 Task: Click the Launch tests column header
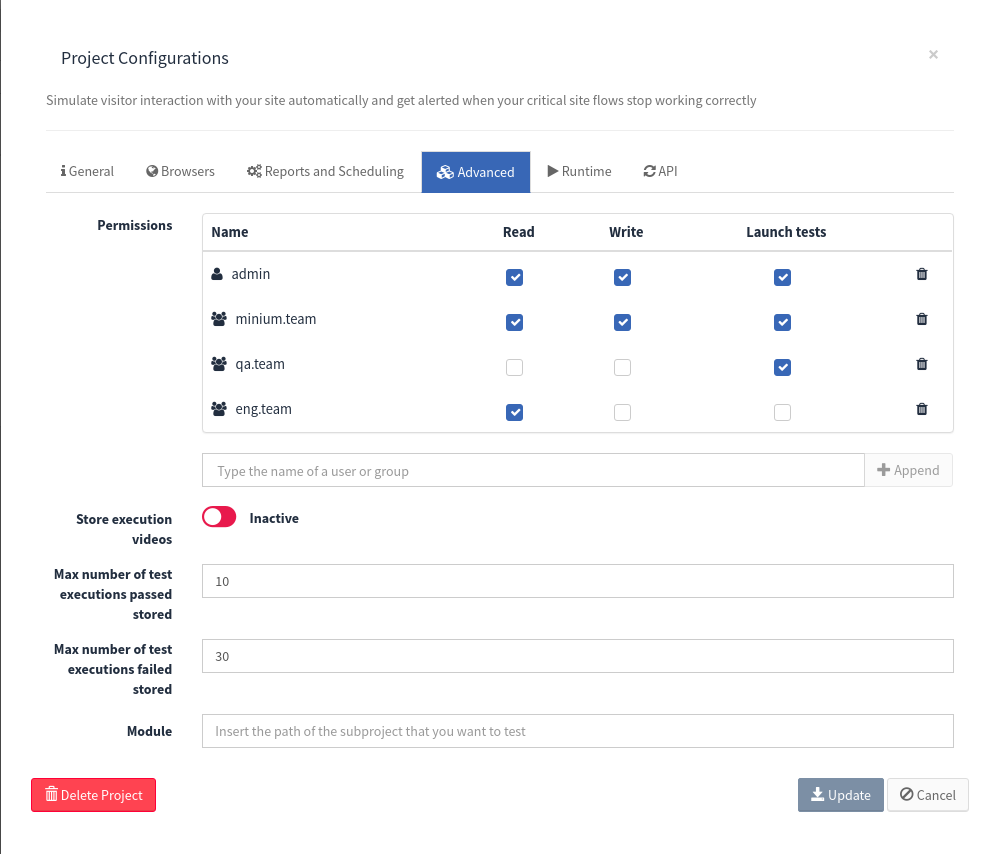(x=786, y=232)
